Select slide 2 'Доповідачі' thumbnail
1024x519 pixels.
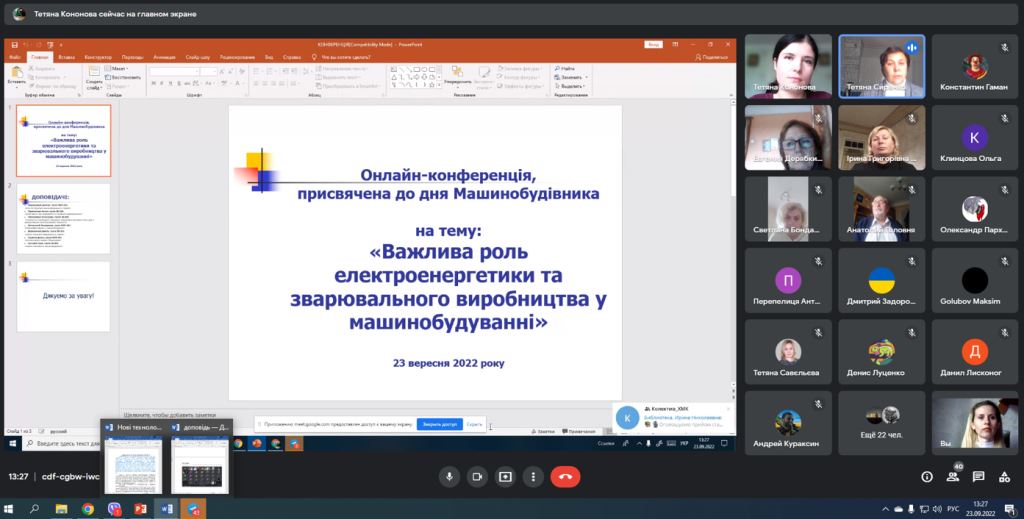click(63, 219)
